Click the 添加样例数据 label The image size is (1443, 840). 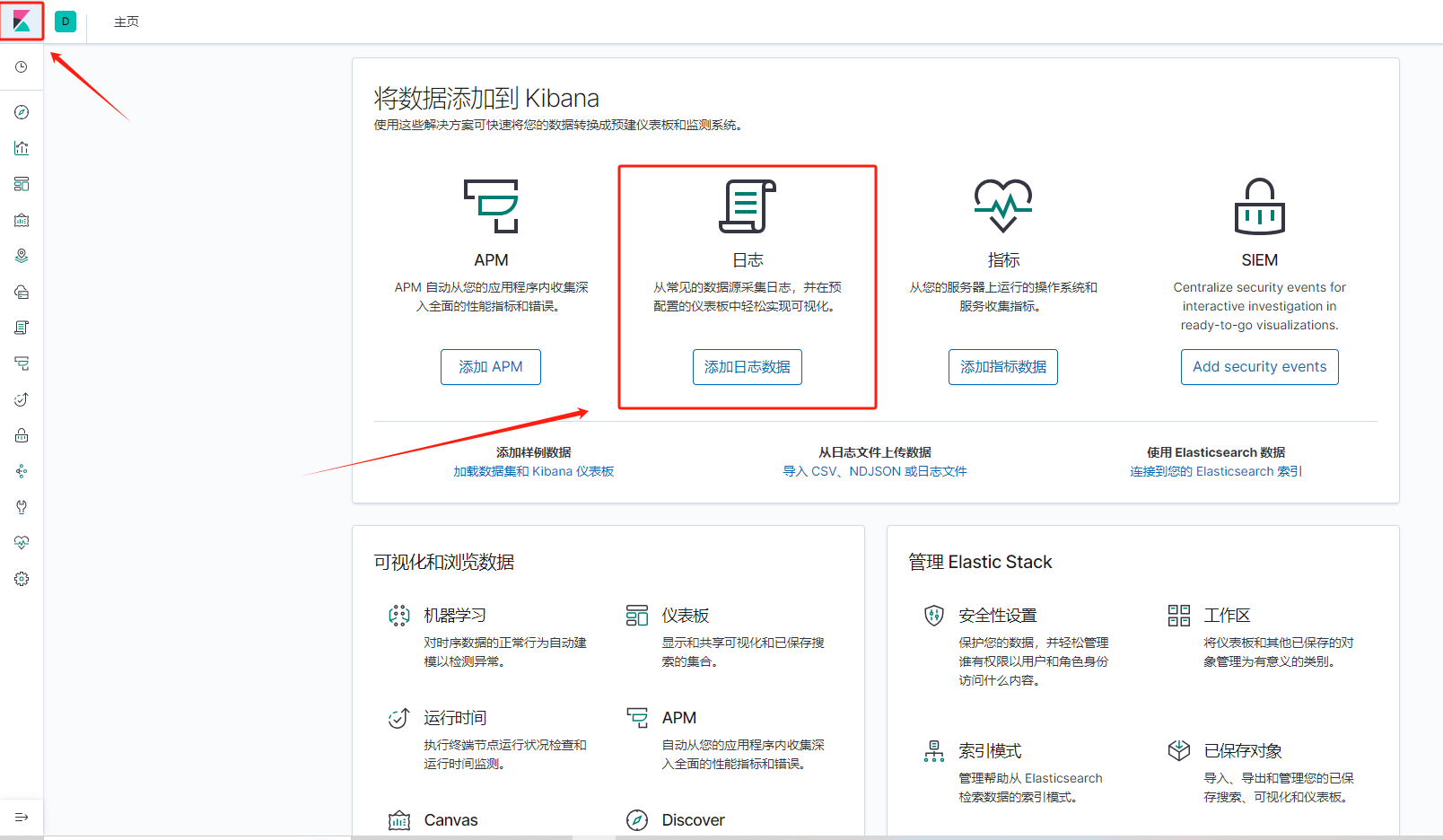click(x=534, y=452)
